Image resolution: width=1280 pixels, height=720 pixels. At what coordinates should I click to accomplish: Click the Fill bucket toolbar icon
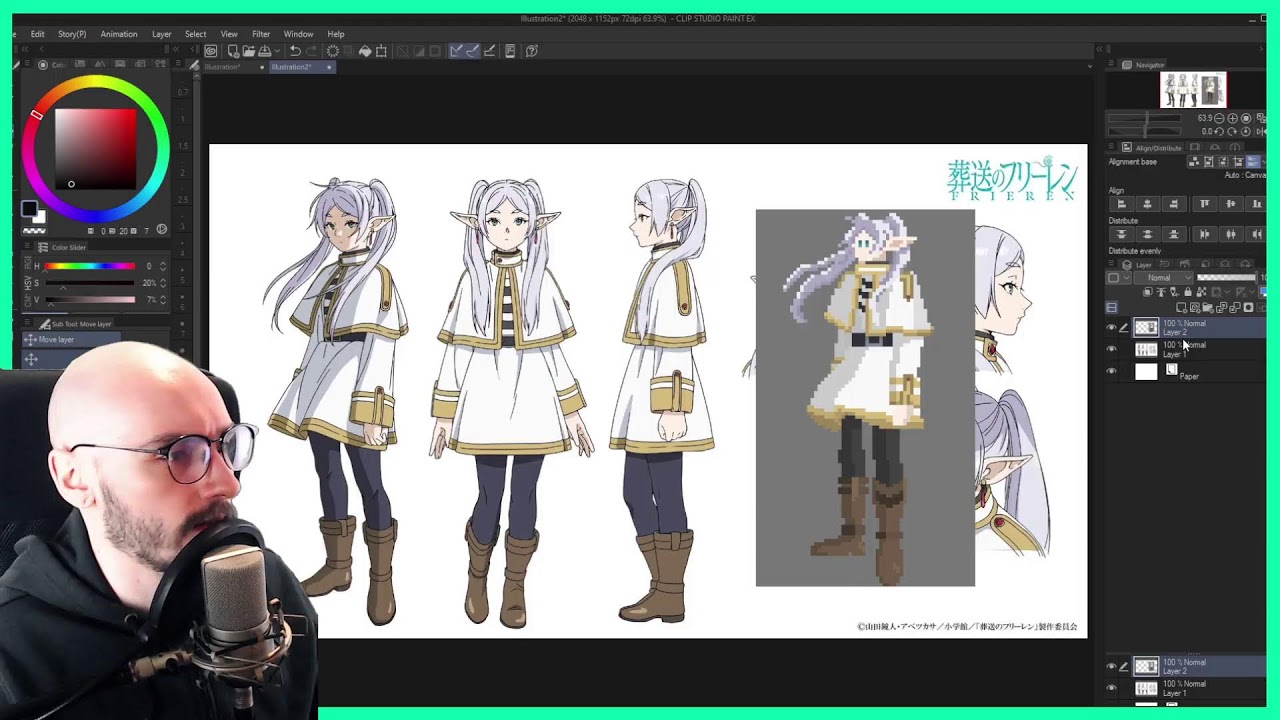pyautogui.click(x=365, y=51)
